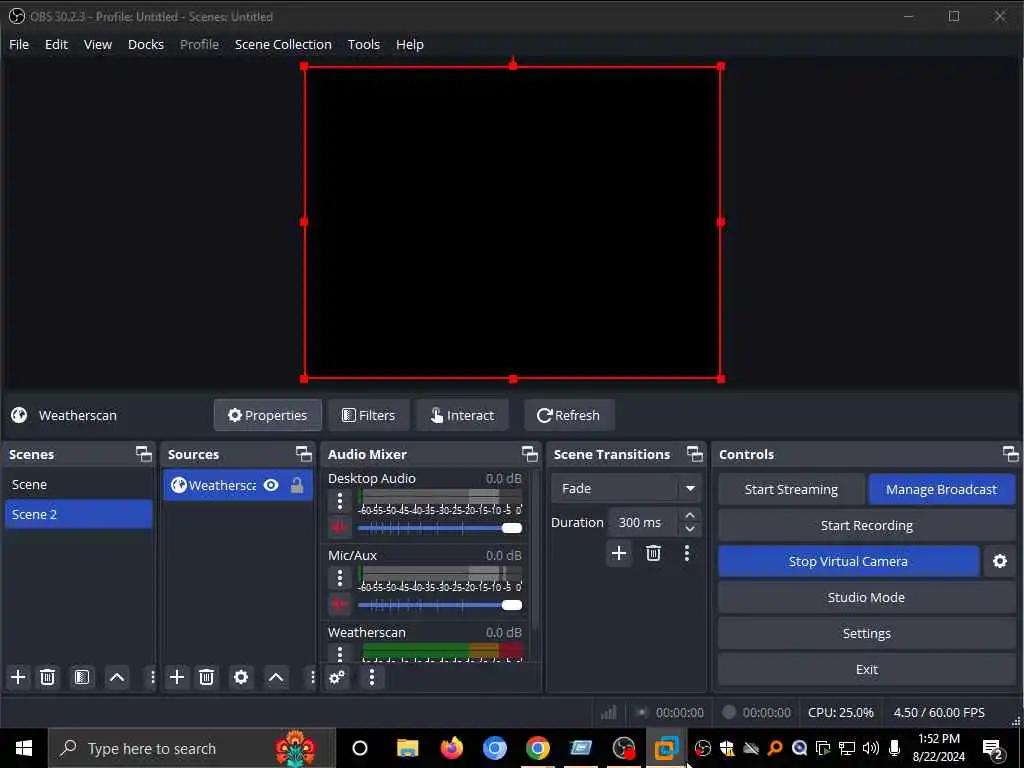Stop Virtual Camera toggle button
The image size is (1024, 768).
coord(848,561)
